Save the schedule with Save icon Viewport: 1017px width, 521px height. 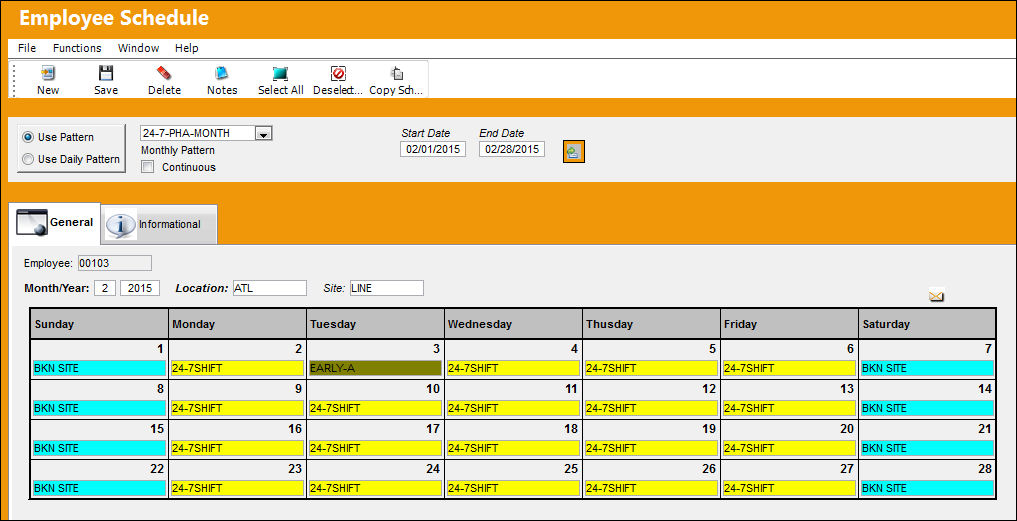106,73
